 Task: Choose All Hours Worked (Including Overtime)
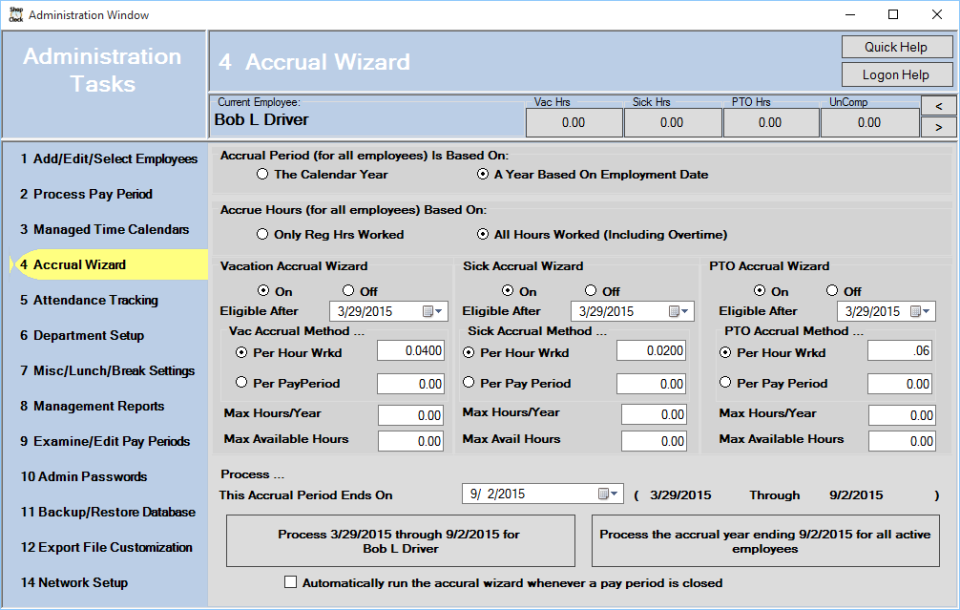[x=482, y=234]
